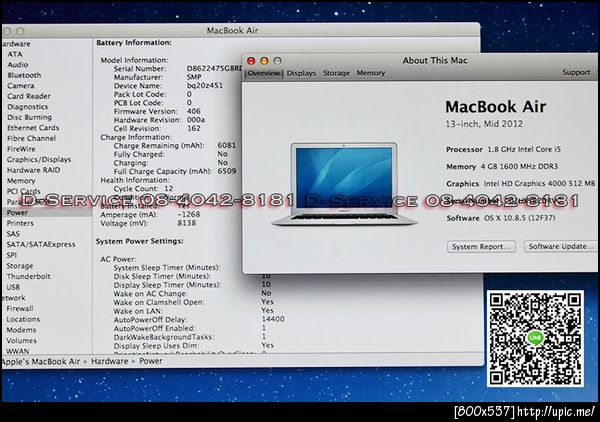Viewport: 600px width, 422px height.
Task: Select USB in the sidebar
Action: point(13,287)
